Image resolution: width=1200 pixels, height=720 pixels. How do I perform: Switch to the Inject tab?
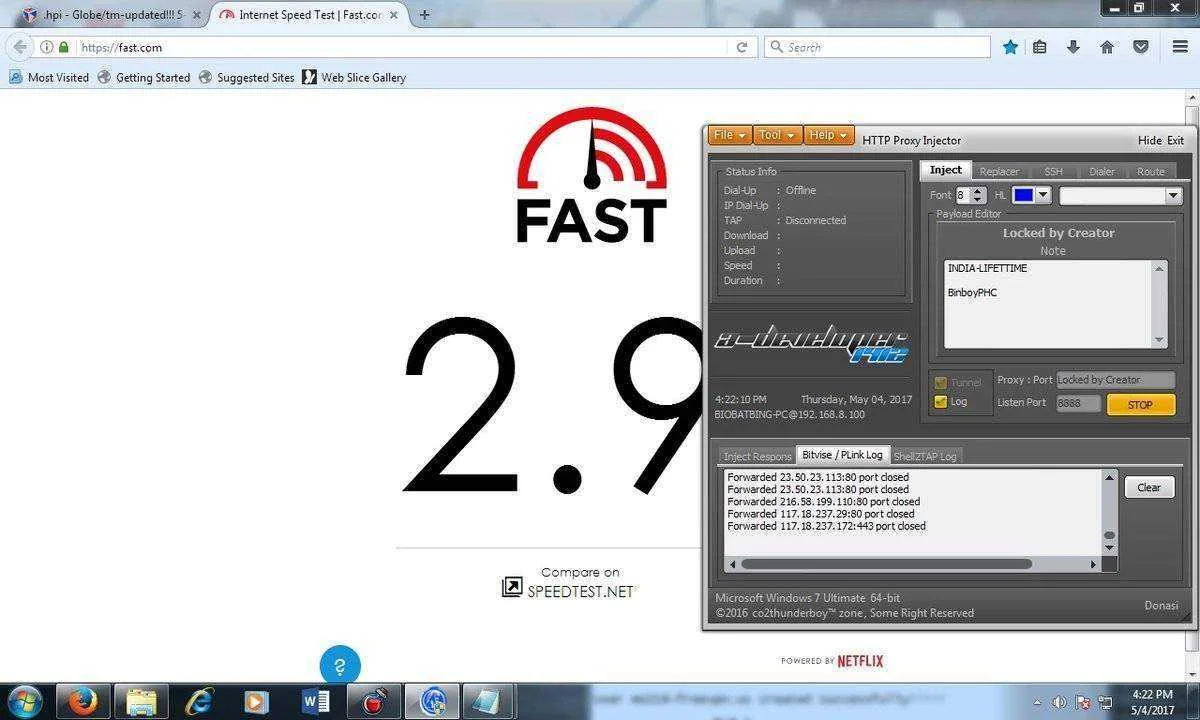coord(945,170)
